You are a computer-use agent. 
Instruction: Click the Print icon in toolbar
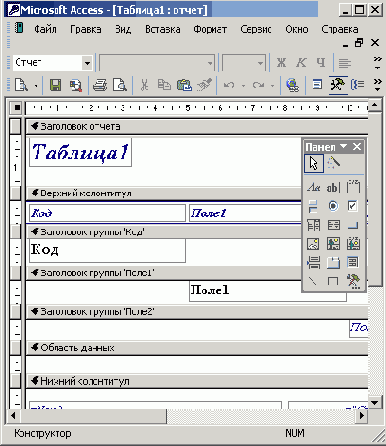[100, 85]
